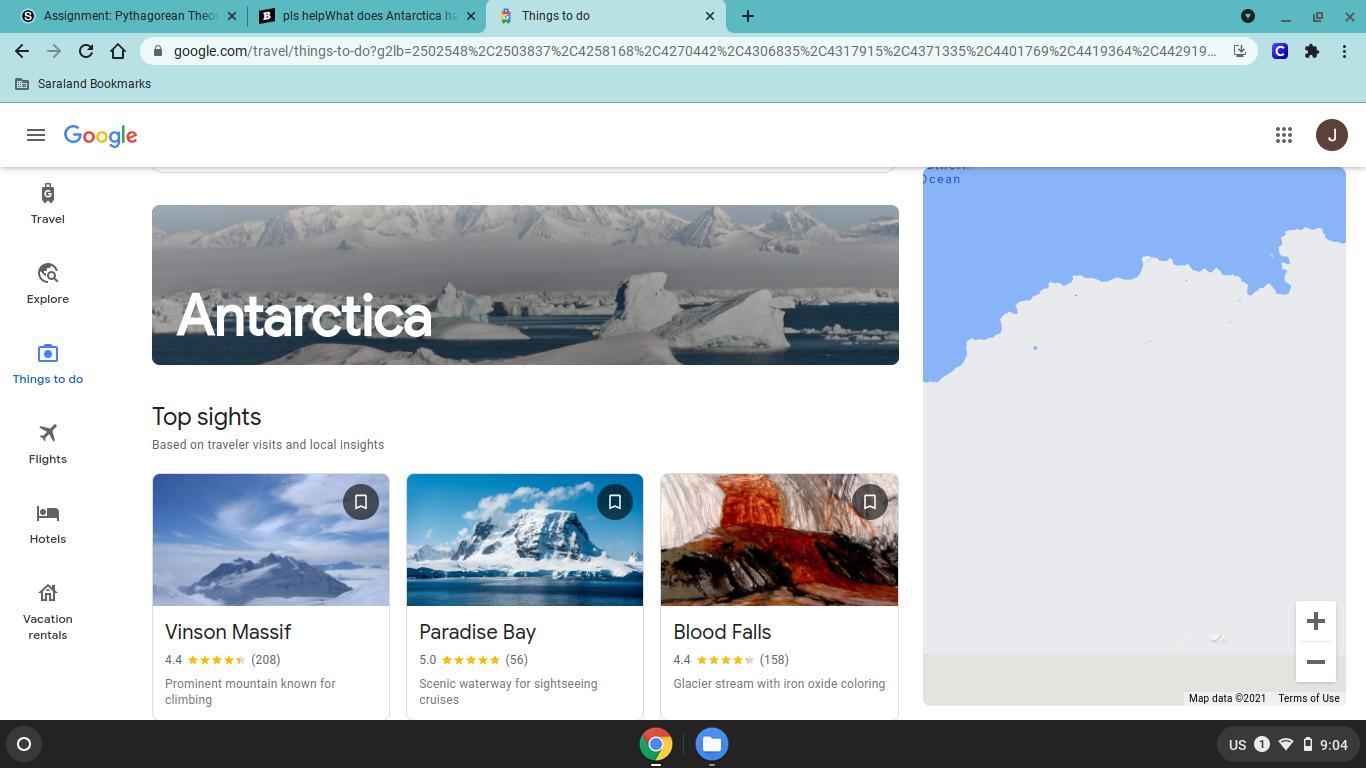Open Explore in the left sidebar
1366x768 pixels.
(x=47, y=284)
